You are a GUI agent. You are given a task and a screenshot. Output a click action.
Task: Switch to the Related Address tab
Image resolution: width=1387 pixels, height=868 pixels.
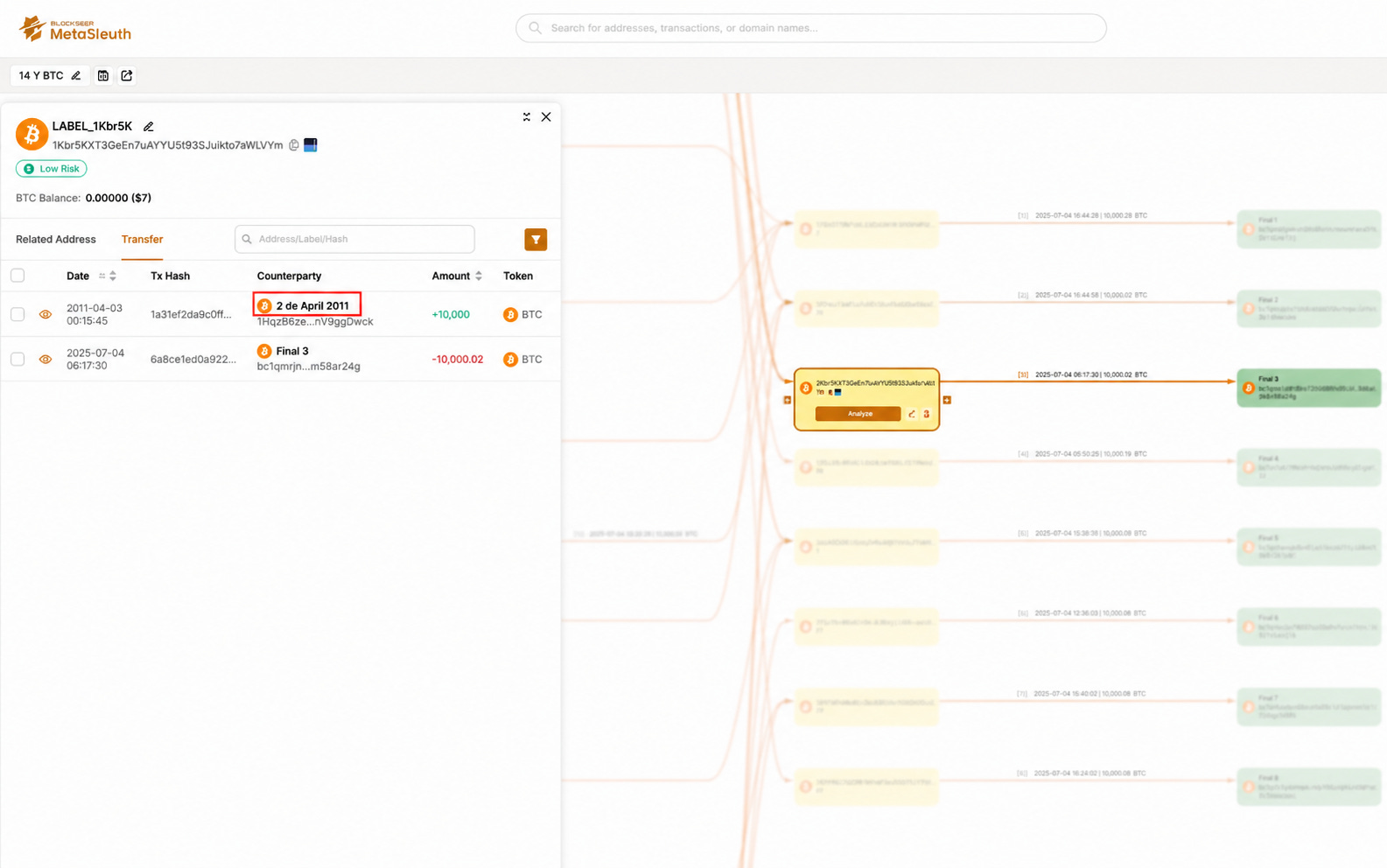click(x=56, y=240)
